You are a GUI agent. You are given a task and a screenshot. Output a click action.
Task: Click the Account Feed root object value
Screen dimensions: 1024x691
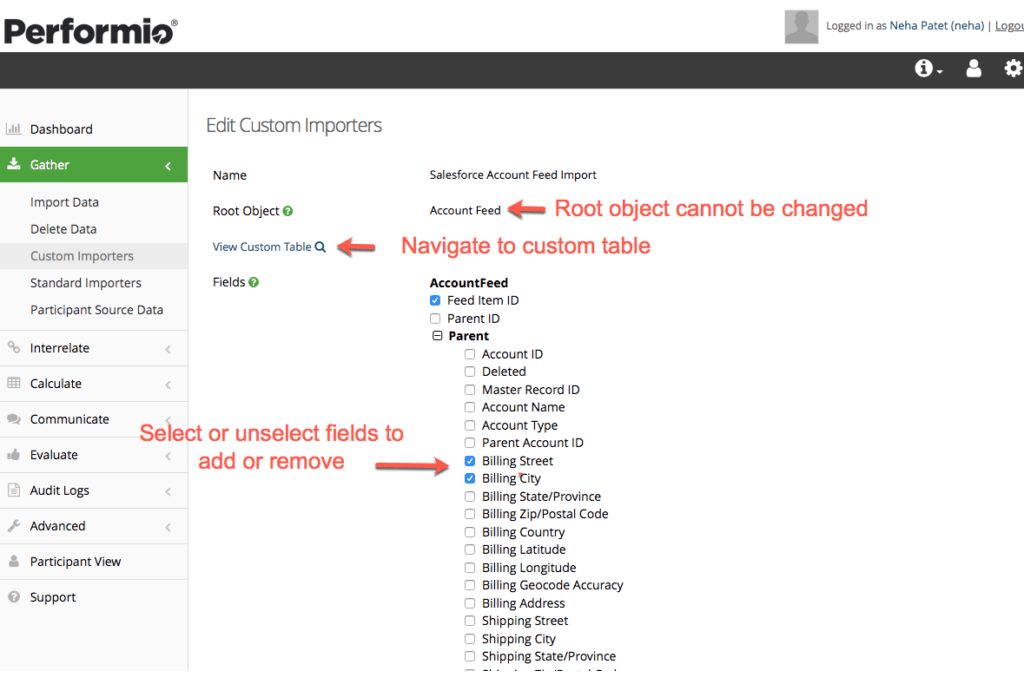[x=465, y=210]
